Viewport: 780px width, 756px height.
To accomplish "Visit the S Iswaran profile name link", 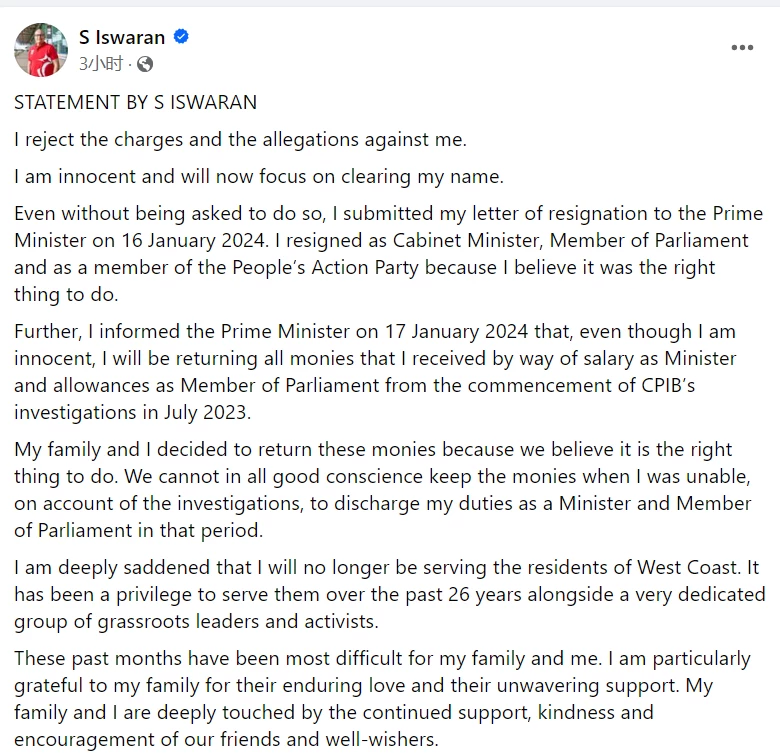I will click(122, 37).
